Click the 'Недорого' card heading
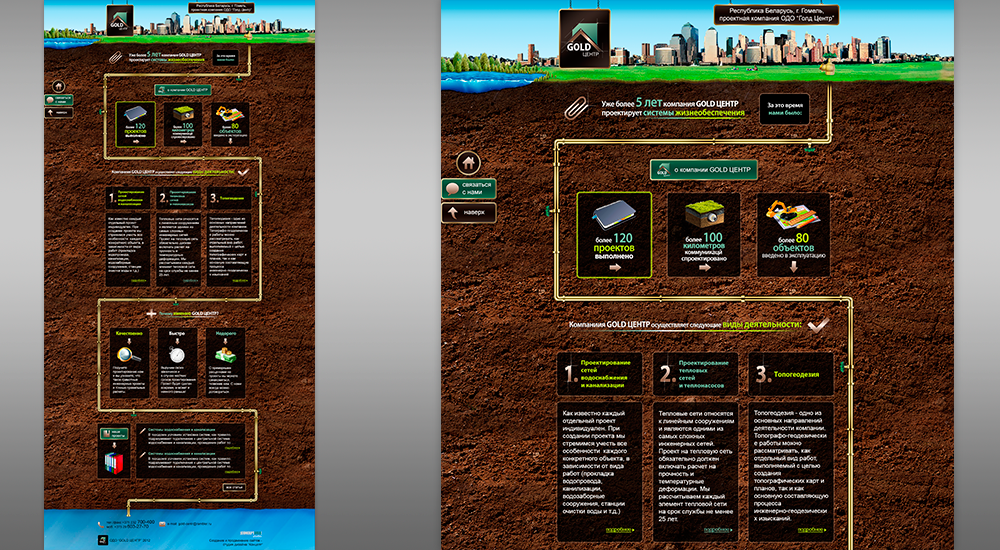 [226, 333]
